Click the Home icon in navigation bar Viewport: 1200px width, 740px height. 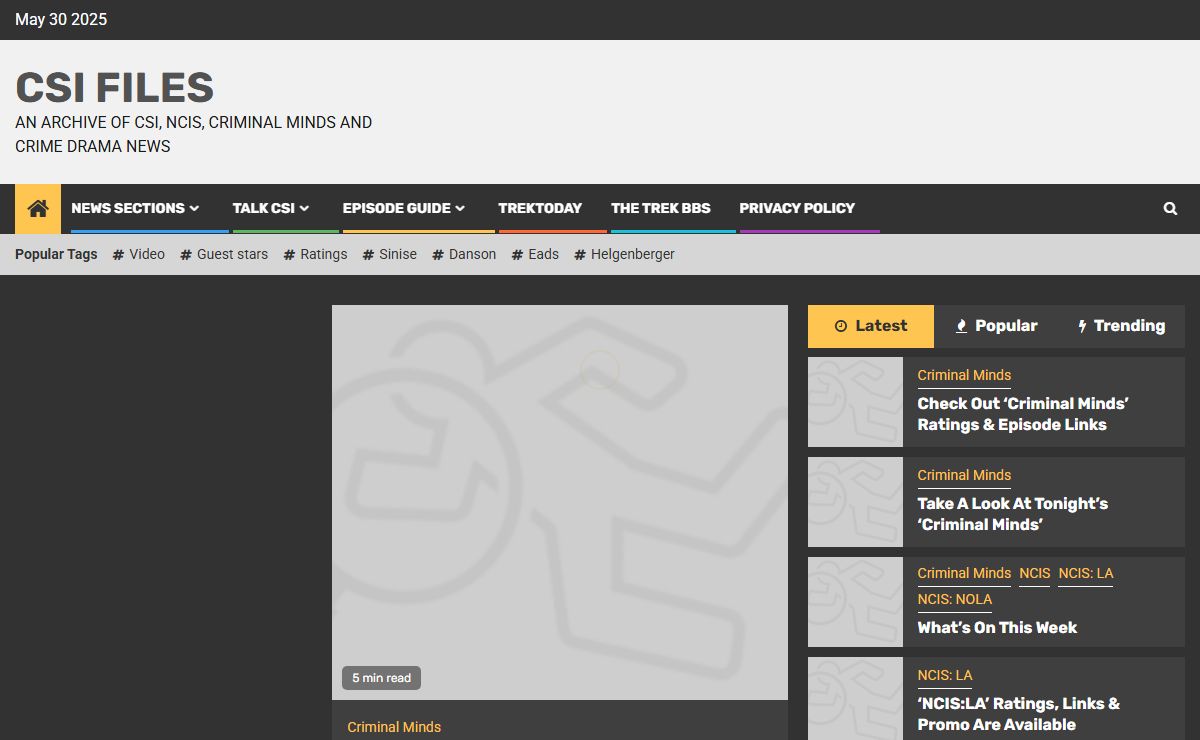(x=38, y=208)
